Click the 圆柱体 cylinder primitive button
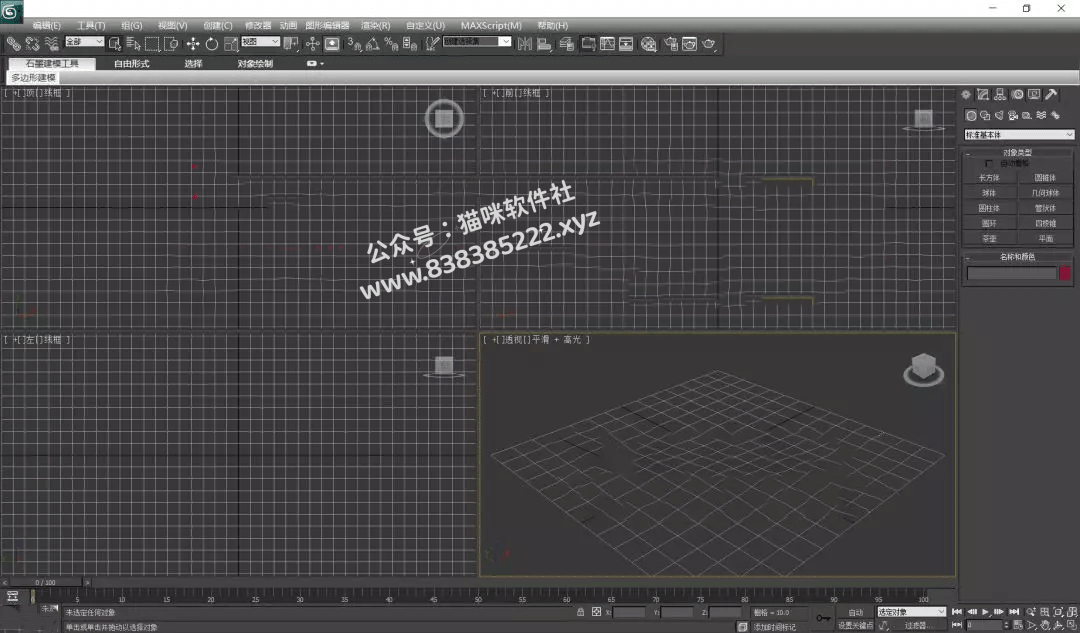Viewport: 1080px width, 633px height. (989, 208)
